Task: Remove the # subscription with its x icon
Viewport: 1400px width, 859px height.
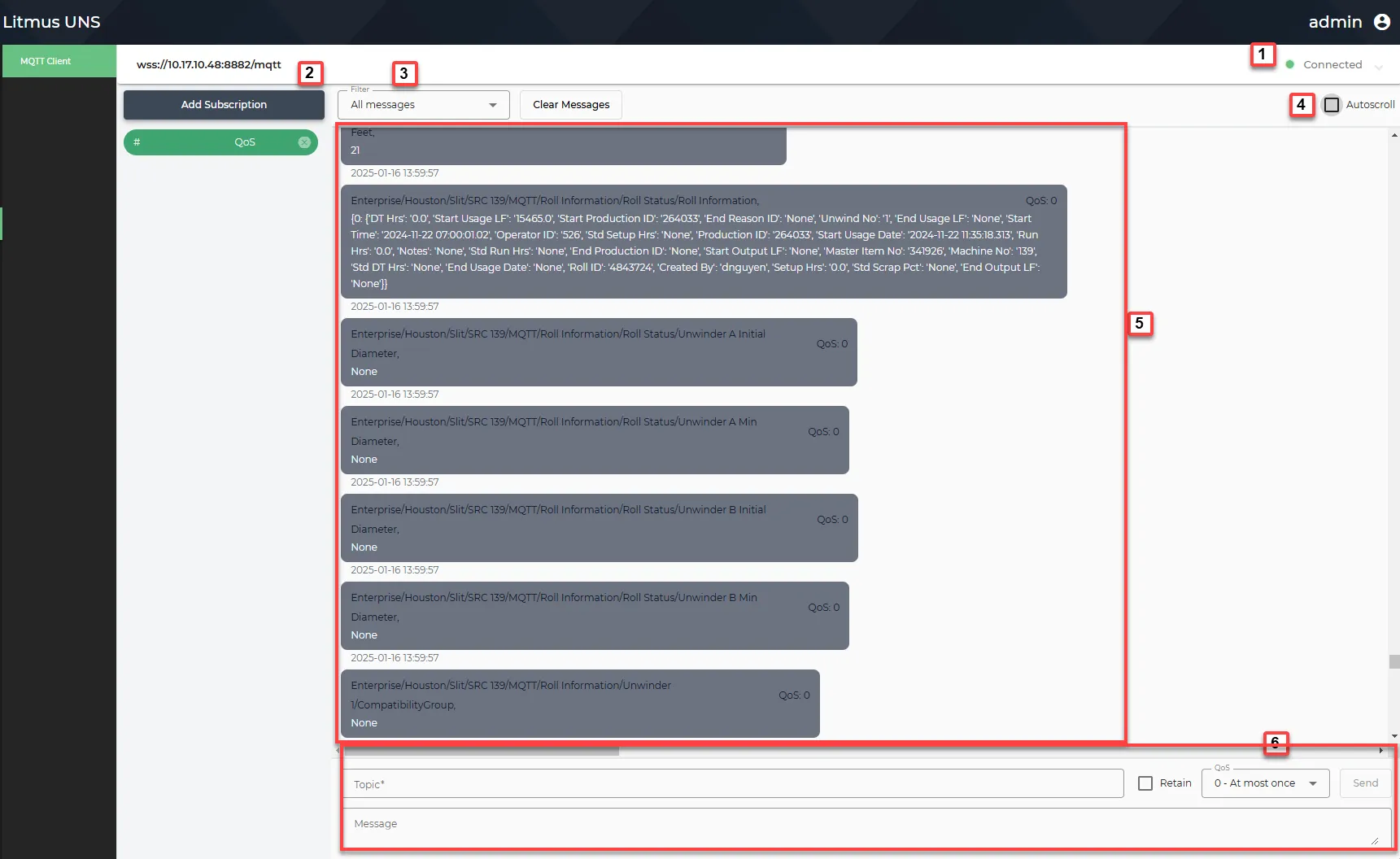Action: [x=304, y=142]
